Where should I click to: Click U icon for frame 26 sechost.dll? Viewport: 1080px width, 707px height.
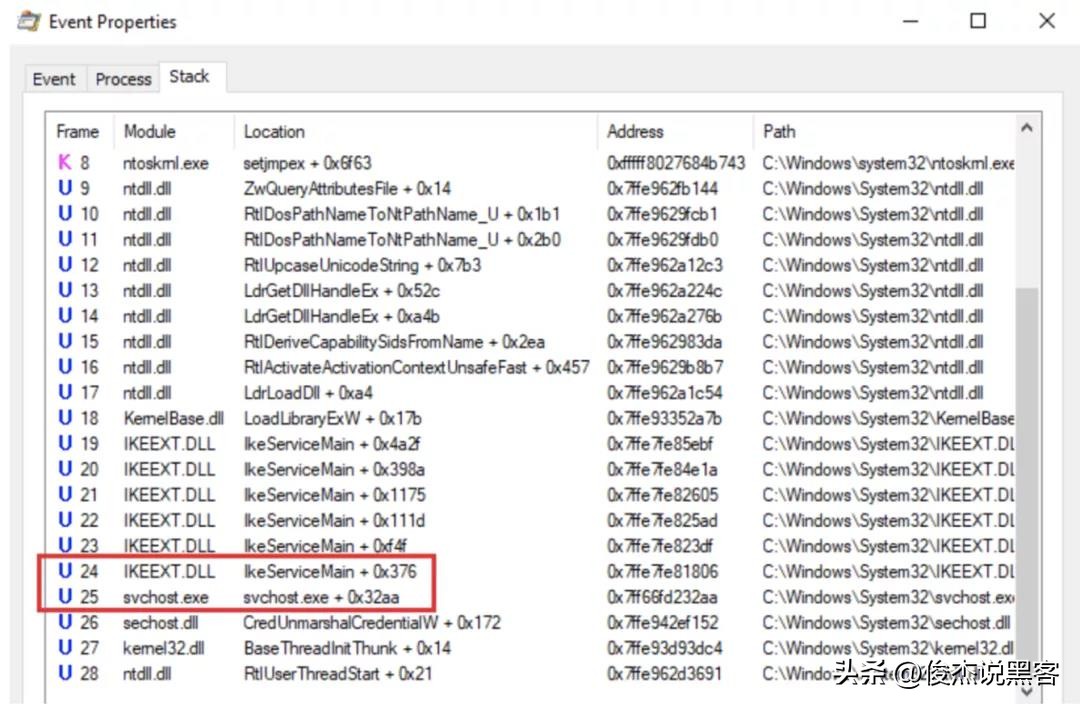coord(65,622)
